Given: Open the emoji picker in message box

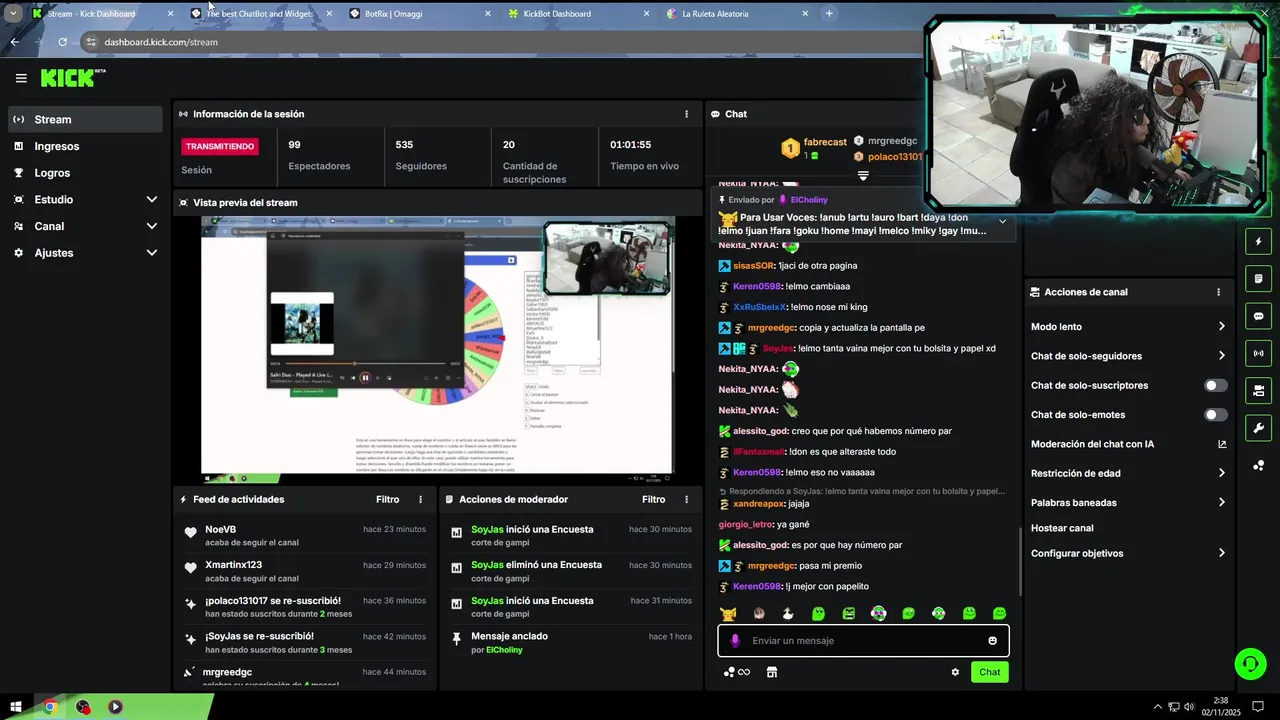Looking at the screenshot, I should pyautogui.click(x=992, y=641).
